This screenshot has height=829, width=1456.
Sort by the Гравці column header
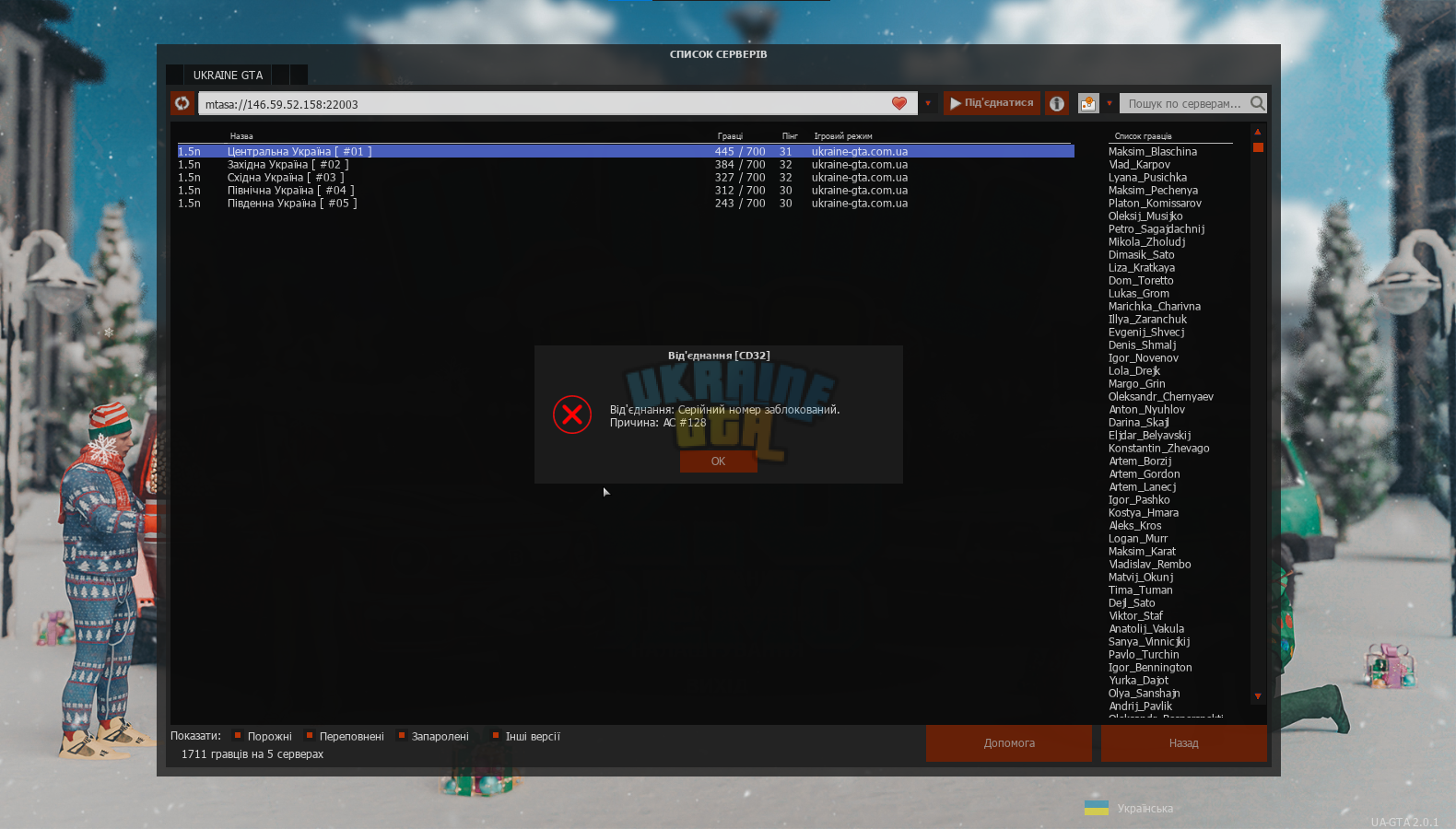click(730, 135)
